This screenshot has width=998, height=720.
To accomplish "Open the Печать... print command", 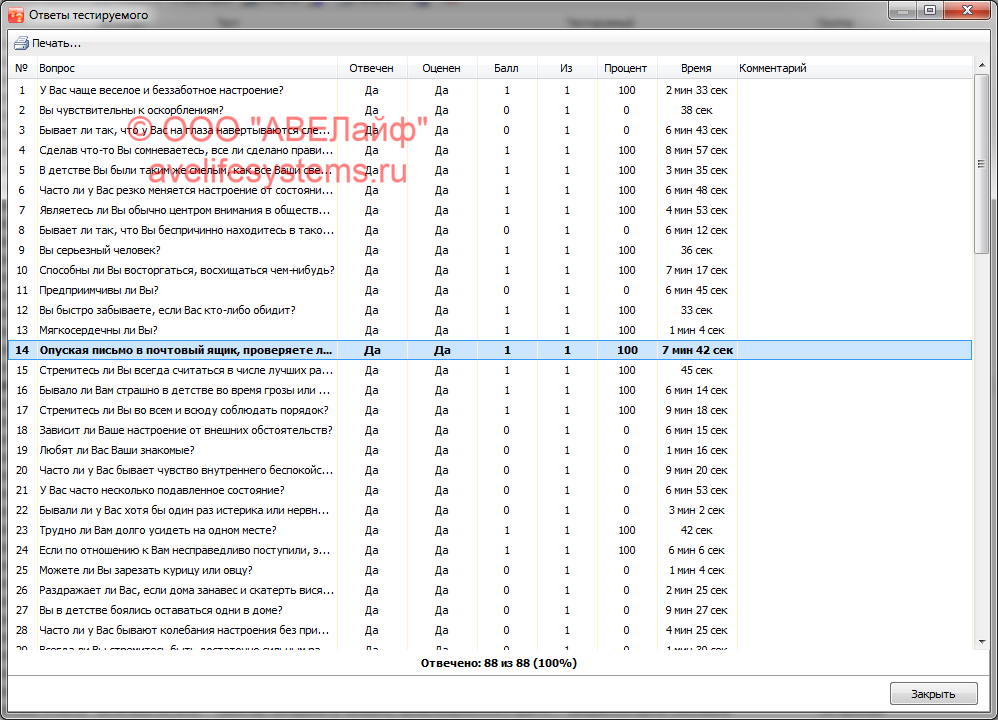I will (56, 43).
